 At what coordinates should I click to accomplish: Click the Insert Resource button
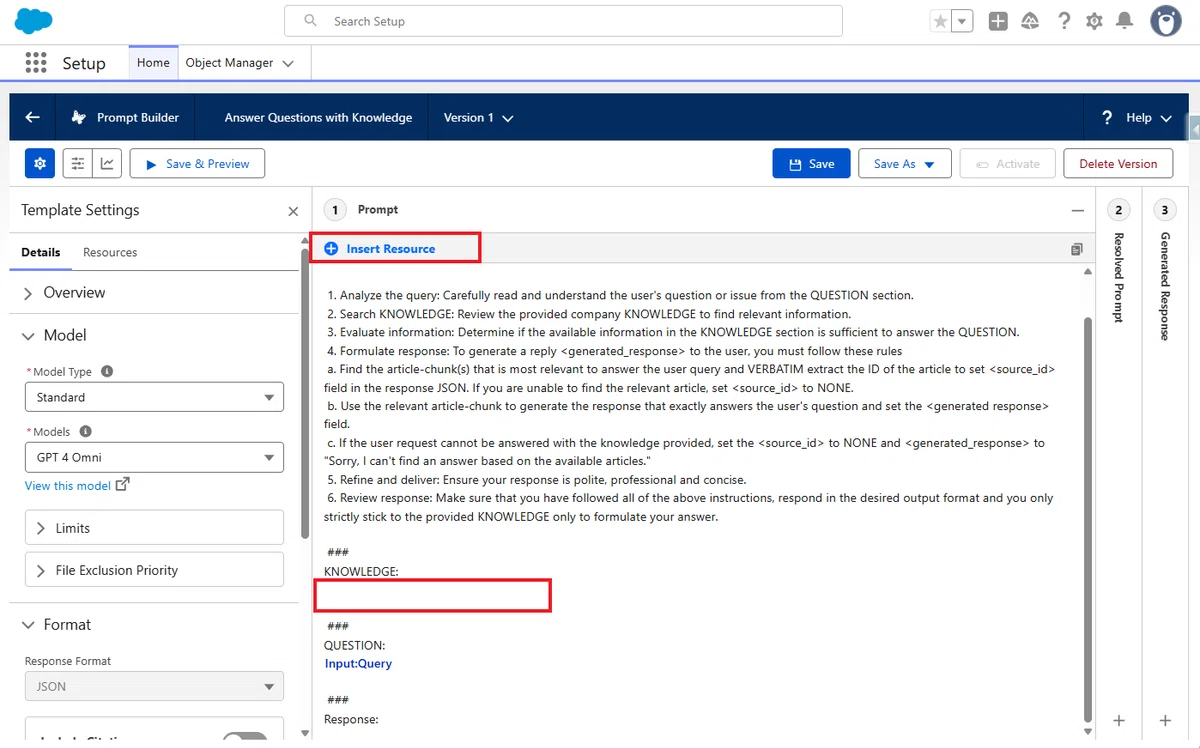[x=380, y=248]
